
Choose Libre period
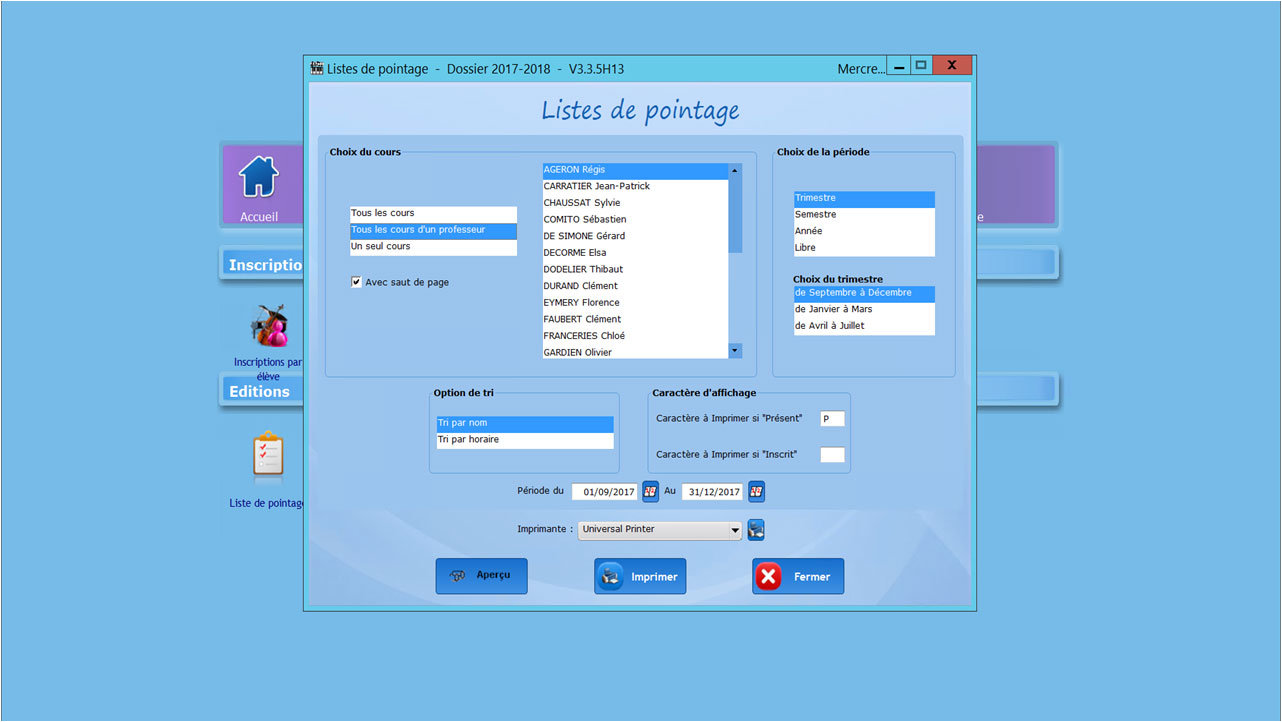tap(864, 248)
